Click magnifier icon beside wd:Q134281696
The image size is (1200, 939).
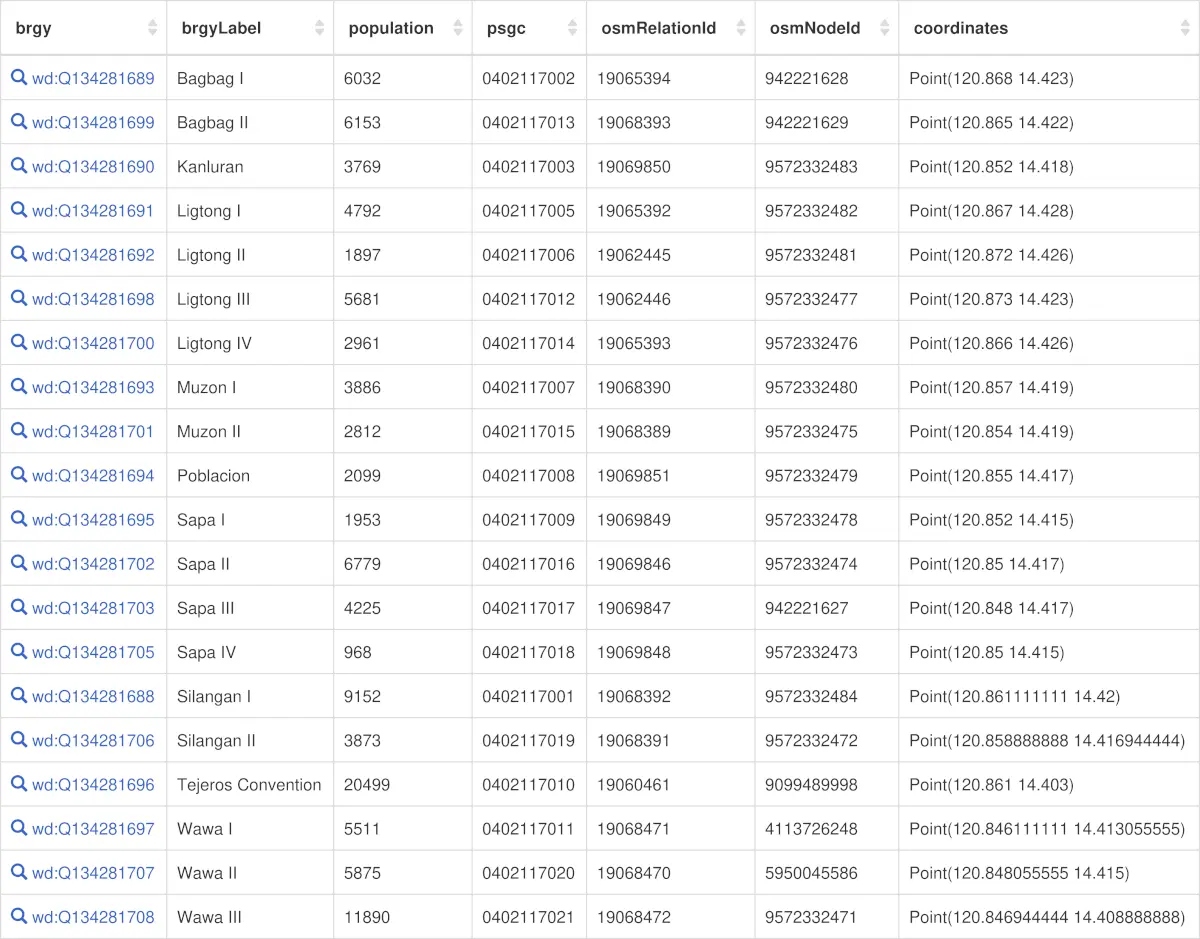pos(19,782)
